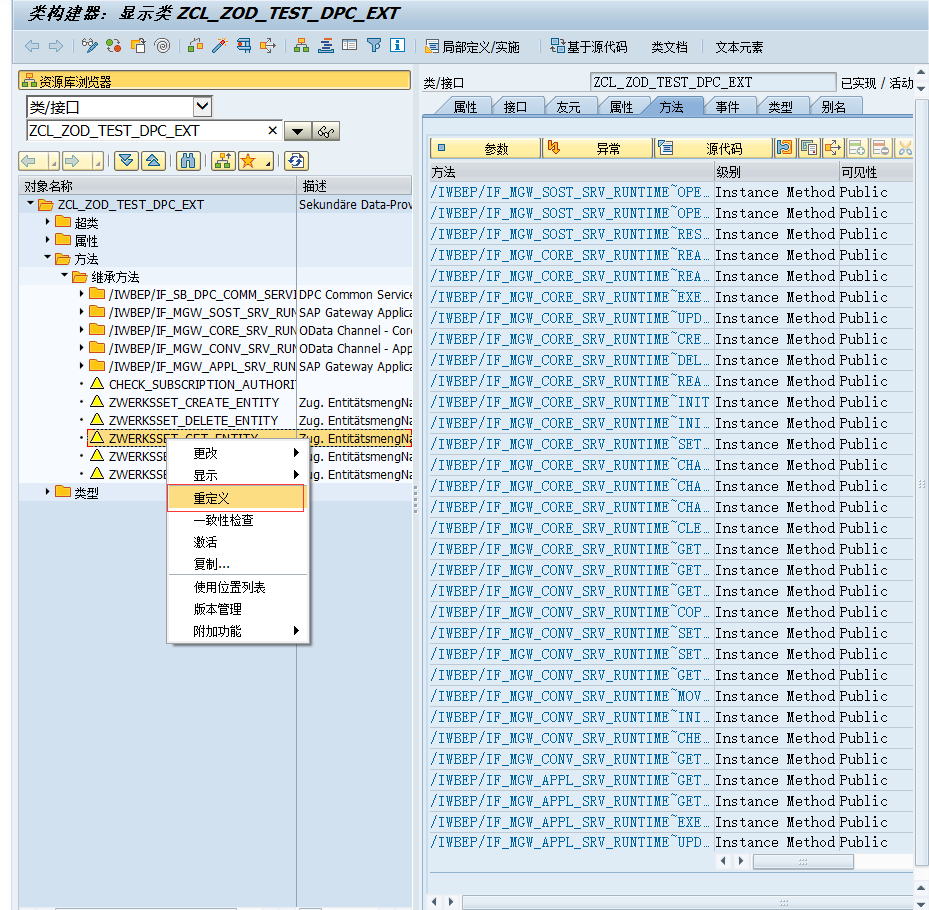This screenshot has width=929, height=910.
Task: Click the funnel filter toolbar icon
Action: tap(373, 46)
